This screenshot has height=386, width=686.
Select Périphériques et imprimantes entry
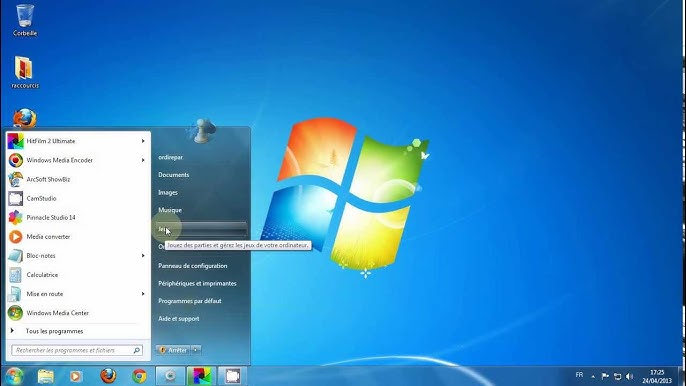(197, 284)
